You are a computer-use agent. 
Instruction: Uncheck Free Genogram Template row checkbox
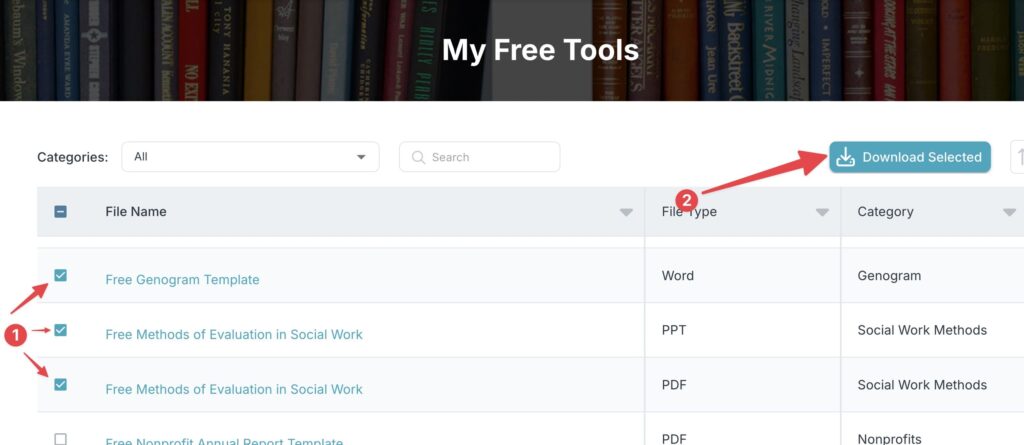(x=60, y=276)
